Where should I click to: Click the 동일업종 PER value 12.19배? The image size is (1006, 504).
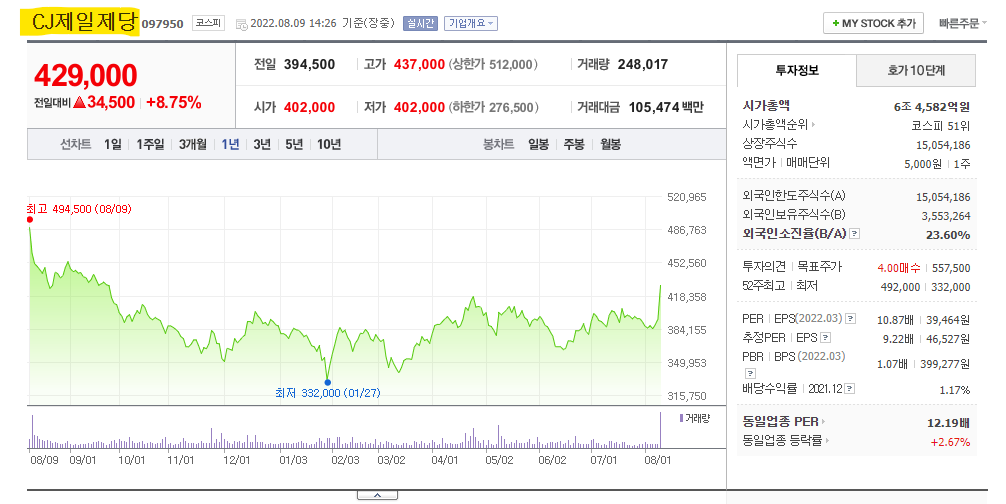948,423
